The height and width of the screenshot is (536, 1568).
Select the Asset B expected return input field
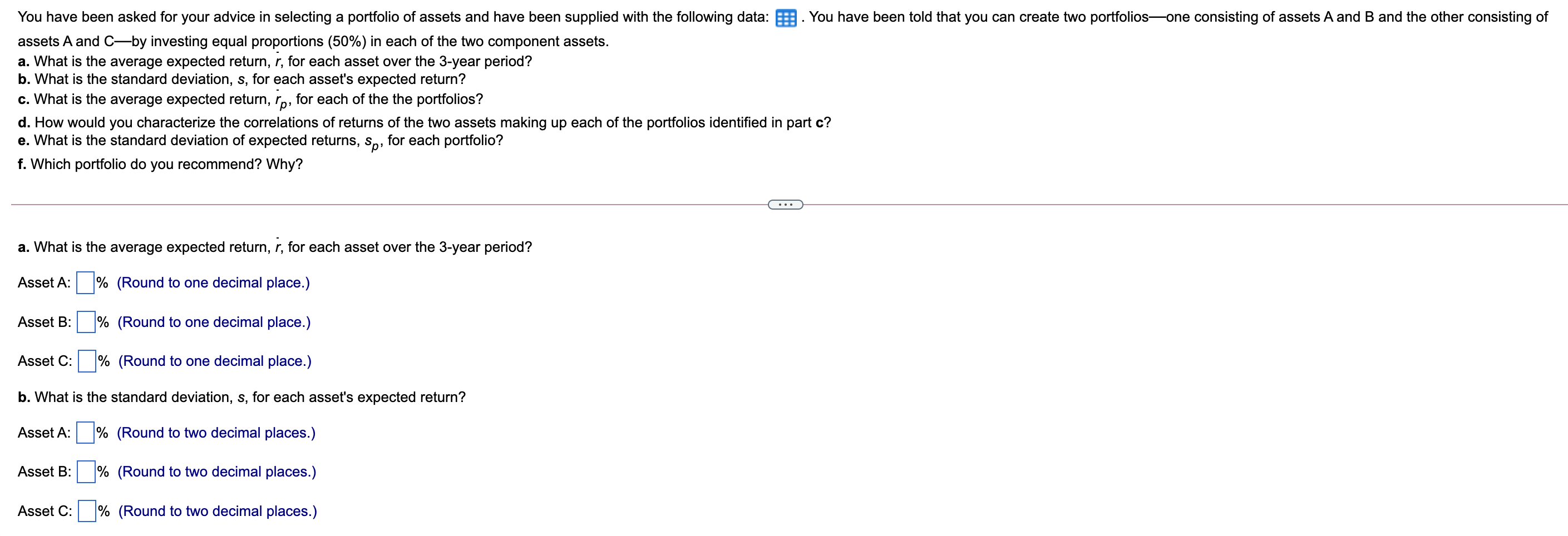click(x=87, y=321)
